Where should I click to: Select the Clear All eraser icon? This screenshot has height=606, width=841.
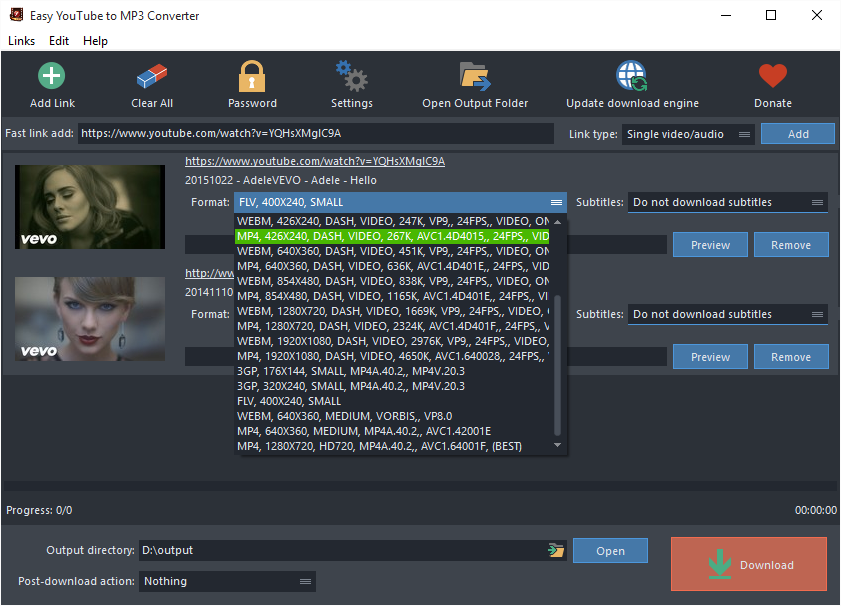pyautogui.click(x=151, y=76)
